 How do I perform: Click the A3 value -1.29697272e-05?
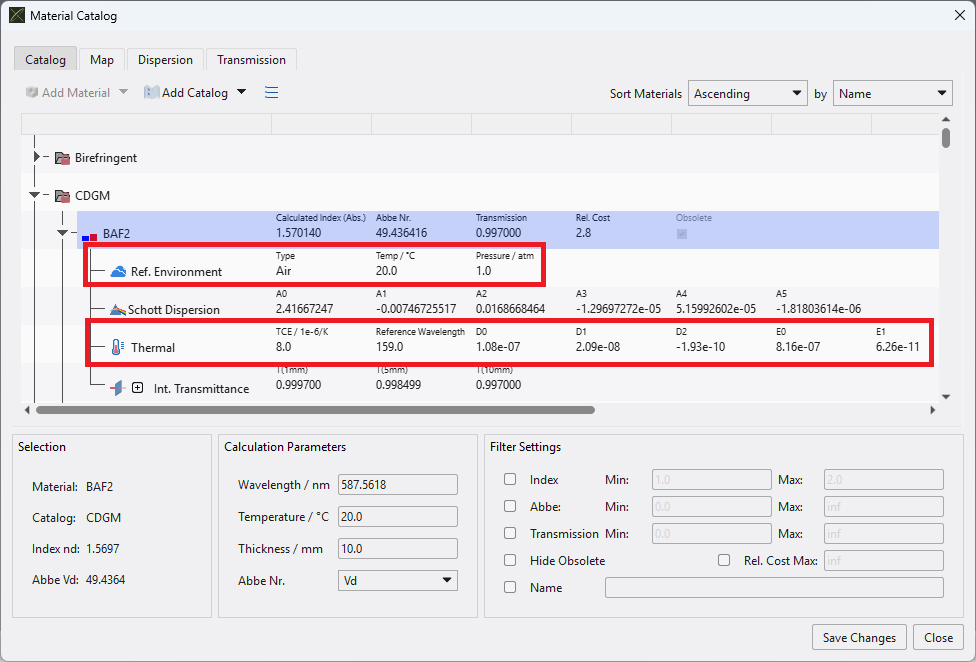[x=618, y=309]
